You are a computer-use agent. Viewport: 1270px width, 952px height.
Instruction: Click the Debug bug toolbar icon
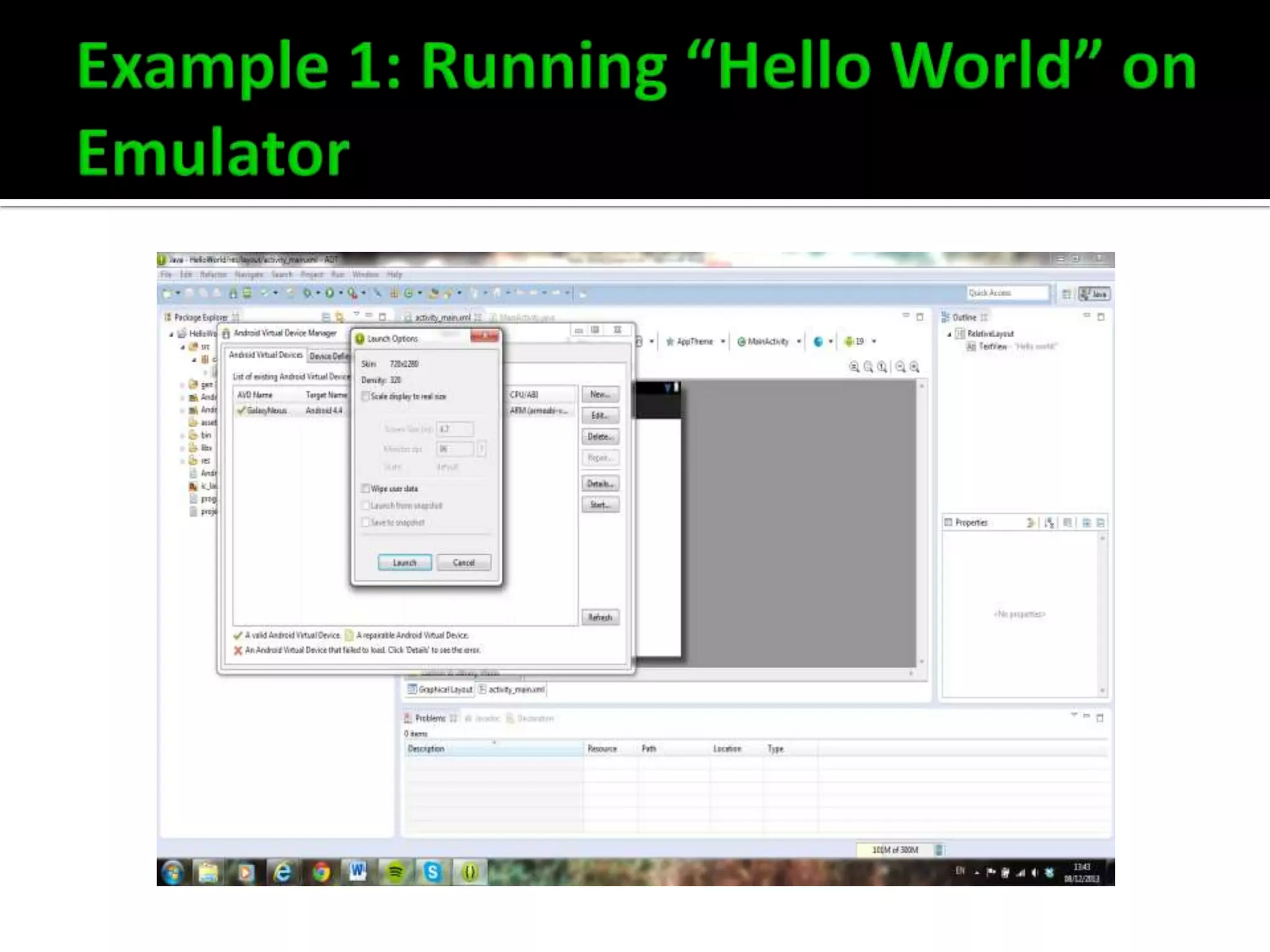coord(307,293)
